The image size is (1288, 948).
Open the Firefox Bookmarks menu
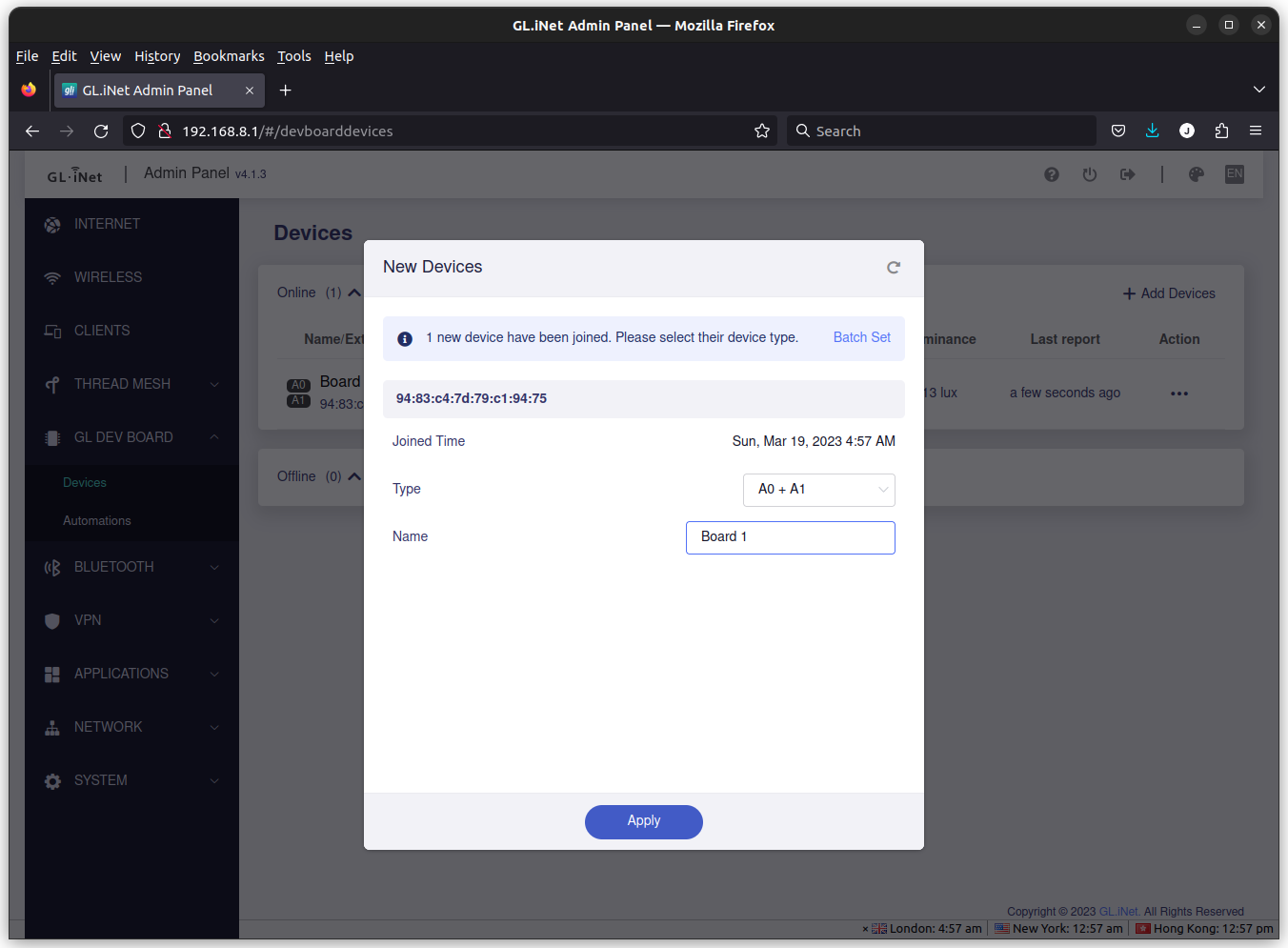229,56
